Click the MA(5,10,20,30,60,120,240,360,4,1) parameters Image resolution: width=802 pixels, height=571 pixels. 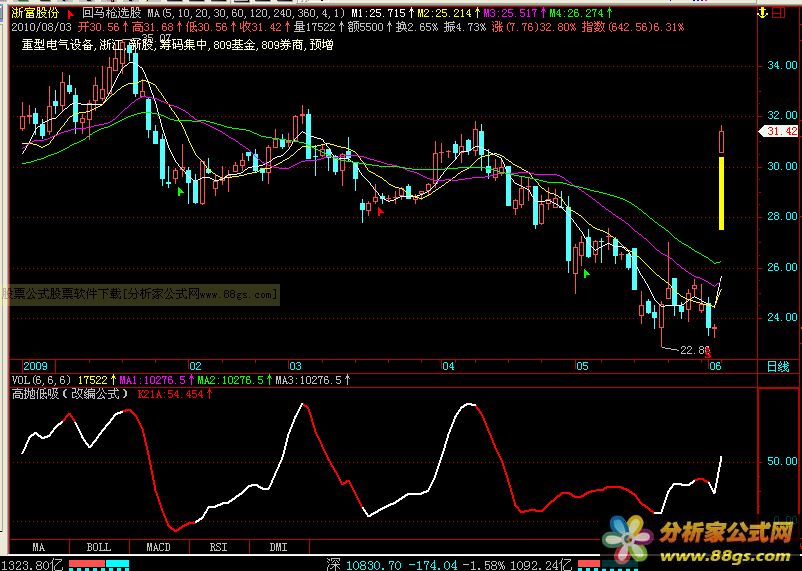click(246, 13)
